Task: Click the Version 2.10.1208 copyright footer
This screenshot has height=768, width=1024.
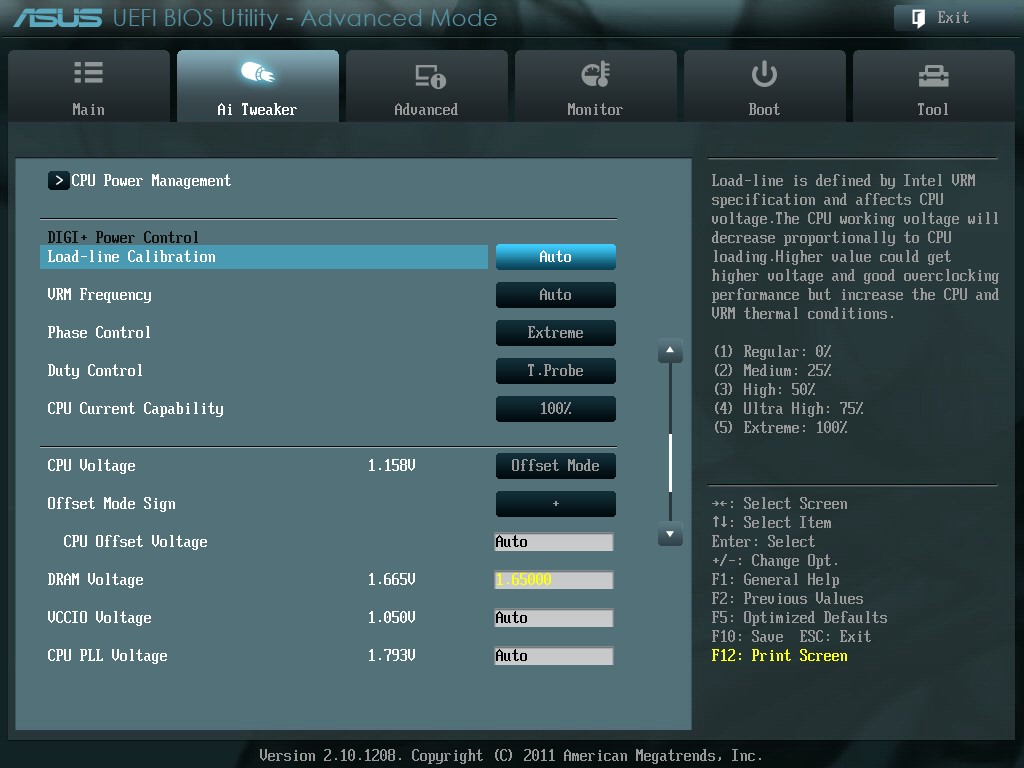Action: click(511, 756)
